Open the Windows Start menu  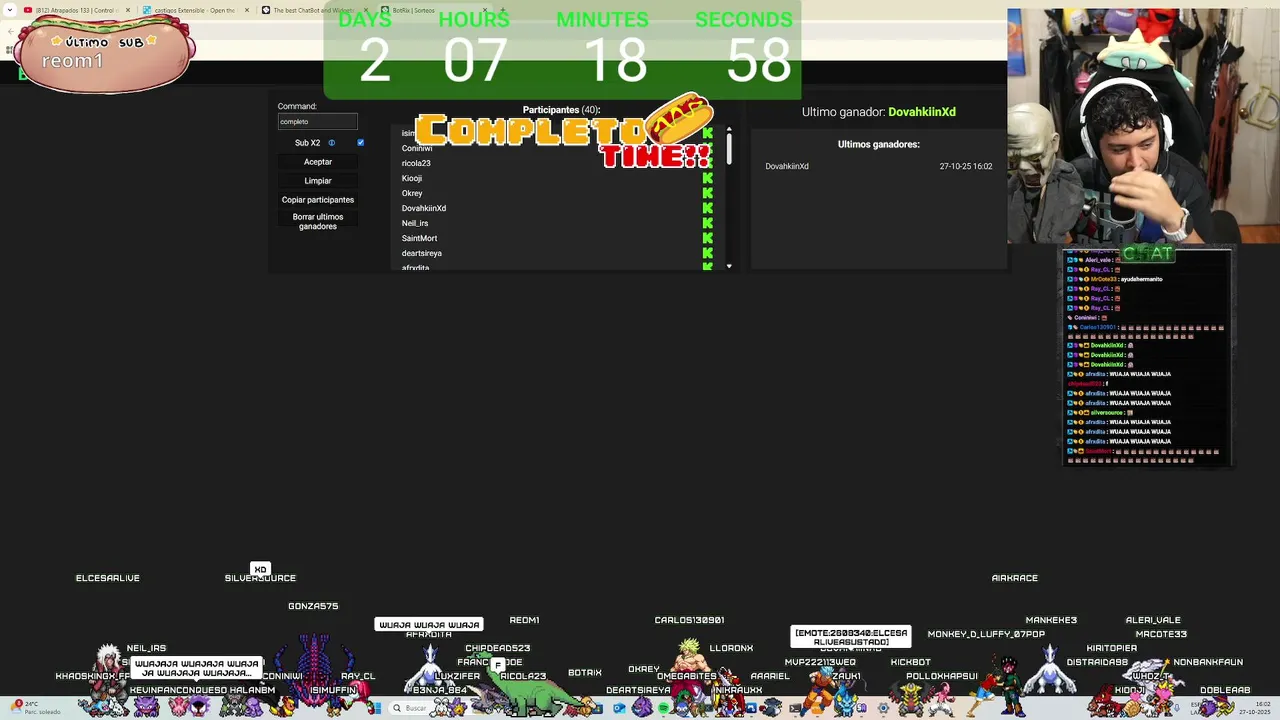tap(375, 708)
